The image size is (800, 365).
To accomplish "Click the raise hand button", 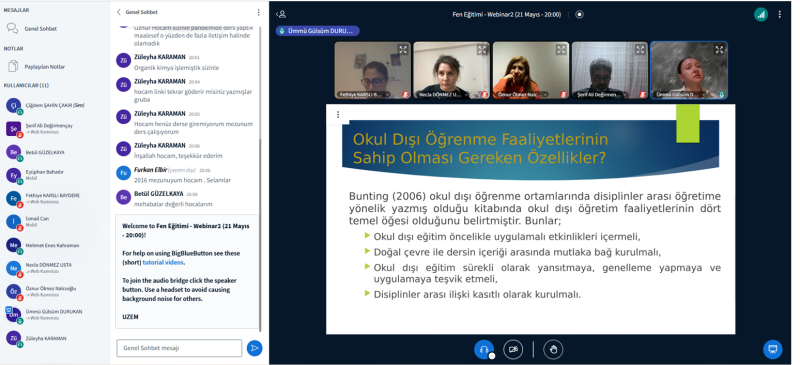I will click(x=553, y=350).
